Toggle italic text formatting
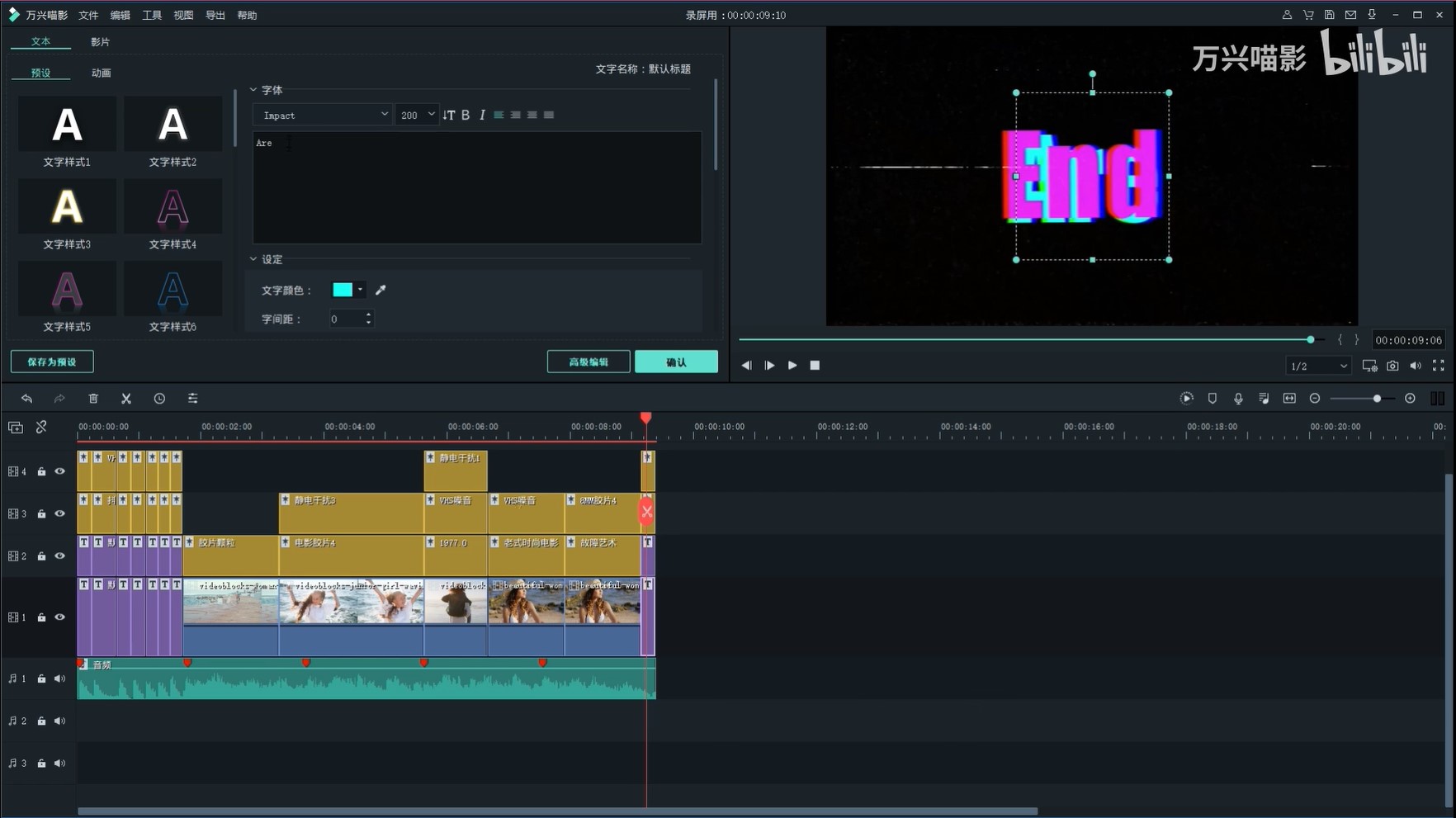 [482, 116]
